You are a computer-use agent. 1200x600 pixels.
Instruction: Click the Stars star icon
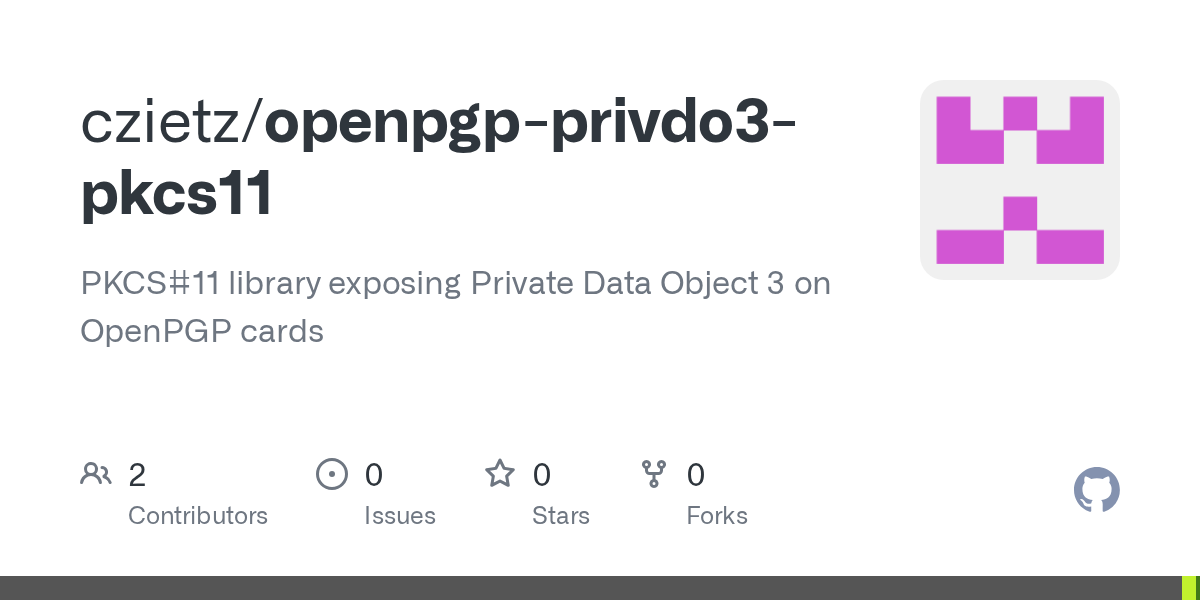point(500,474)
